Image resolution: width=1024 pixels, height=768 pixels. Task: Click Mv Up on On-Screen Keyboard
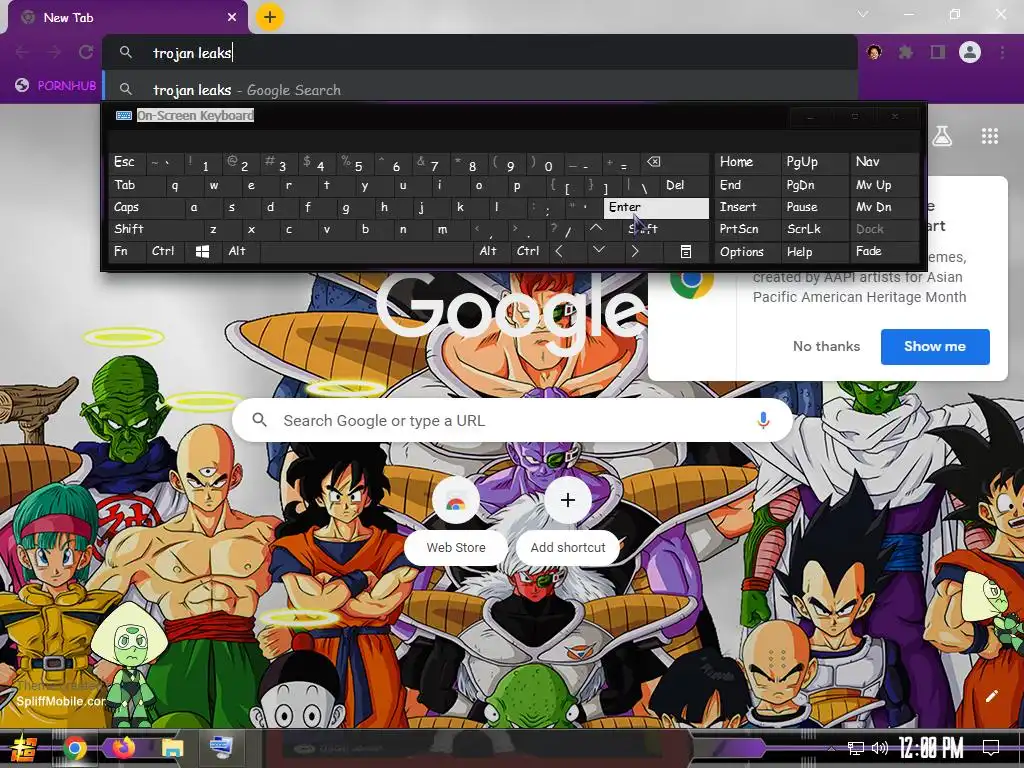(885, 185)
